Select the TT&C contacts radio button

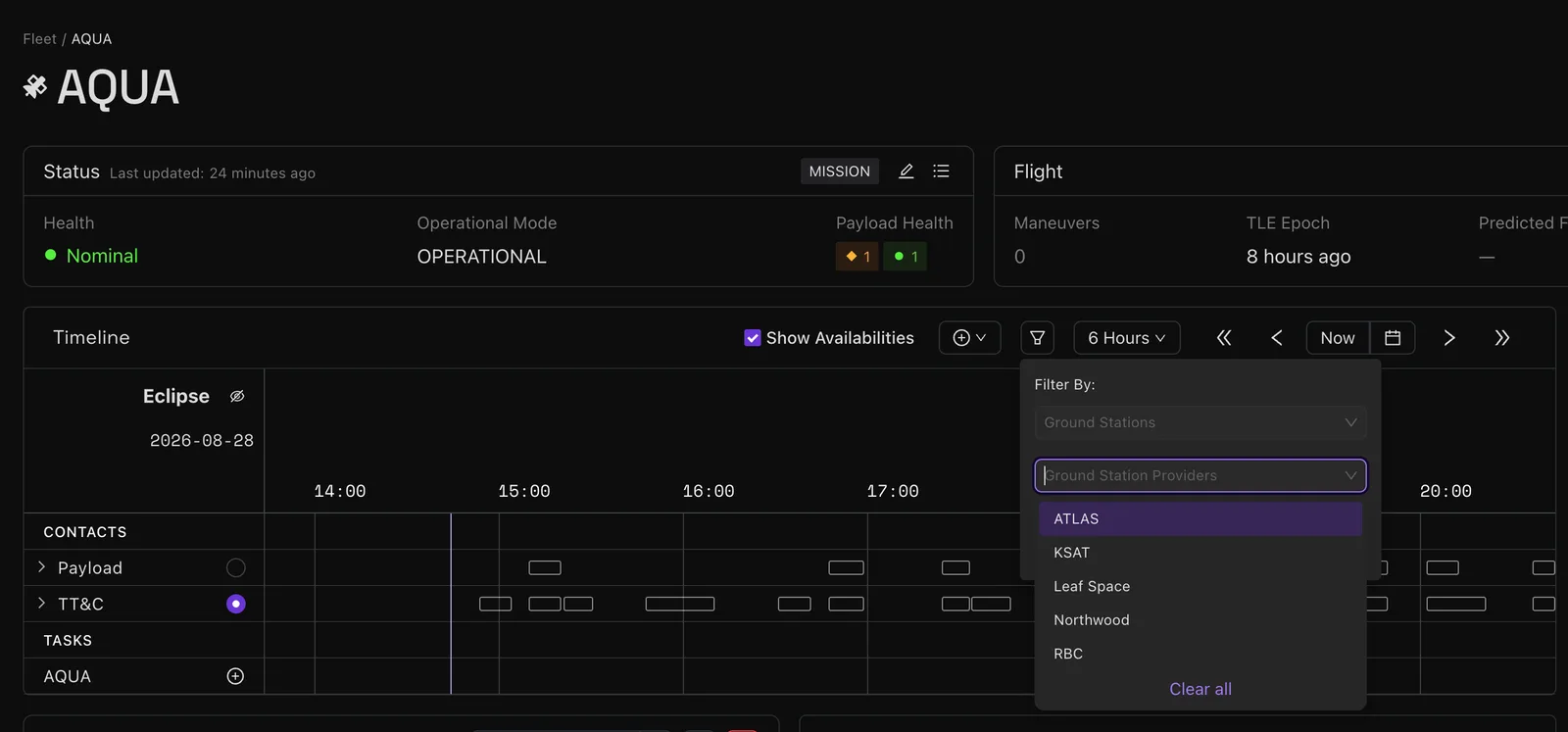coord(236,604)
